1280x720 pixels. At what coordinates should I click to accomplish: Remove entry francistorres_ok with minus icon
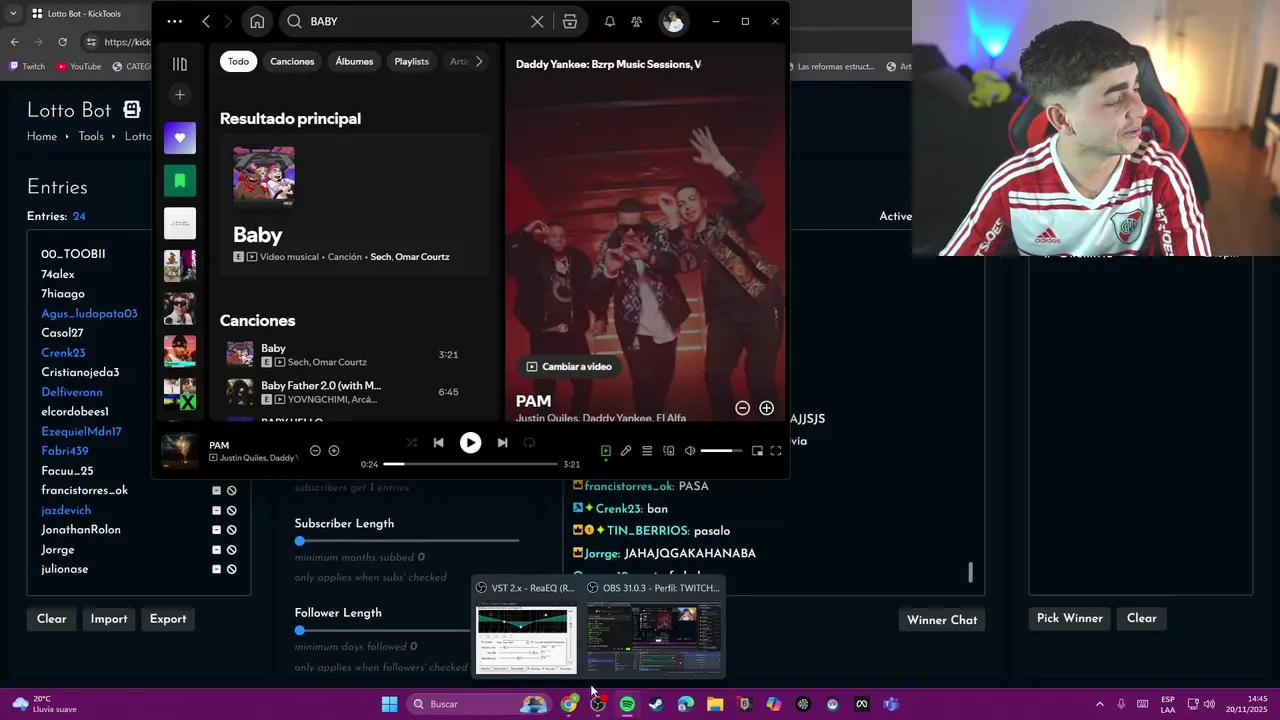pos(216,491)
